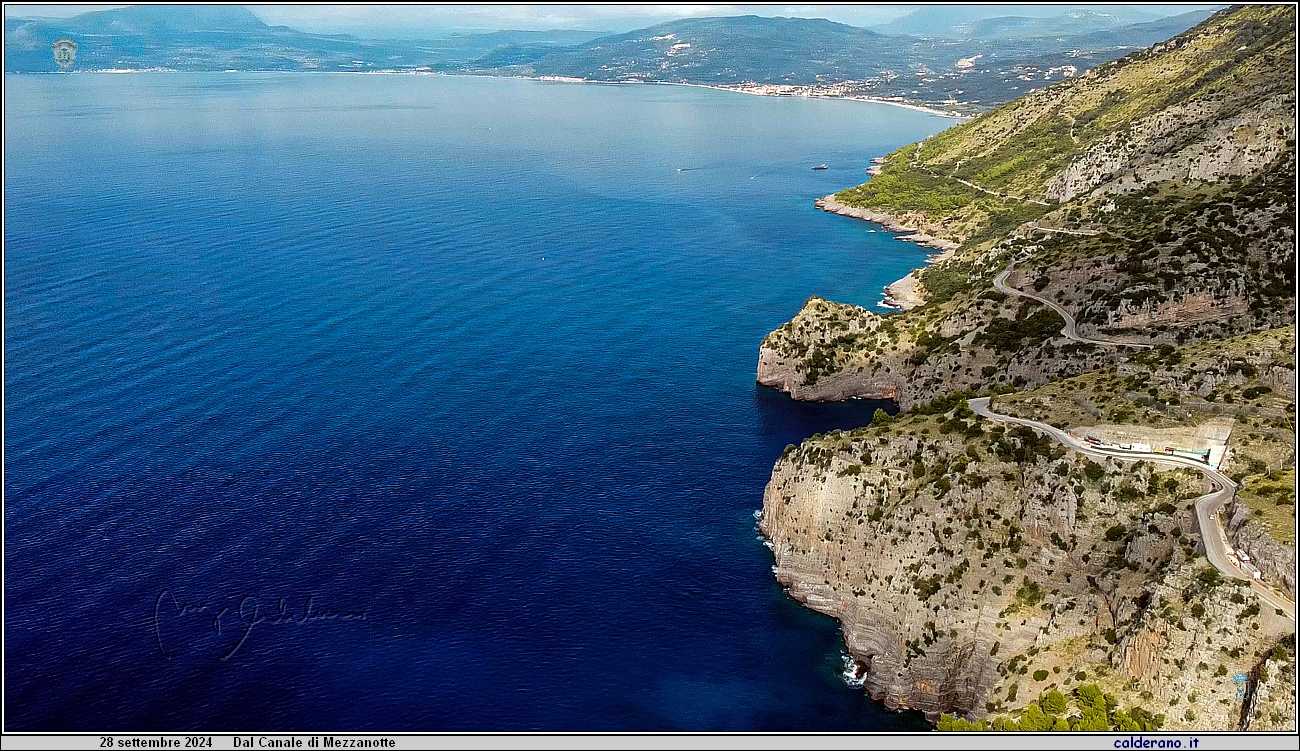Image resolution: width=1300 pixels, height=751 pixels.
Task: Select the date "28 settembre 2024"
Action: [155, 742]
